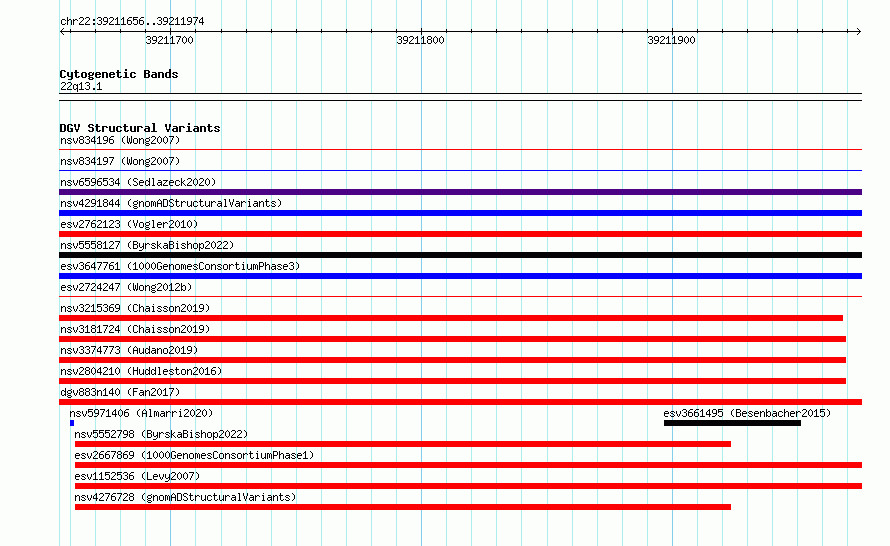Click the 39211900 ruler position
Image resolution: width=890 pixels, height=546 pixels.
pyautogui.click(x=671, y=40)
